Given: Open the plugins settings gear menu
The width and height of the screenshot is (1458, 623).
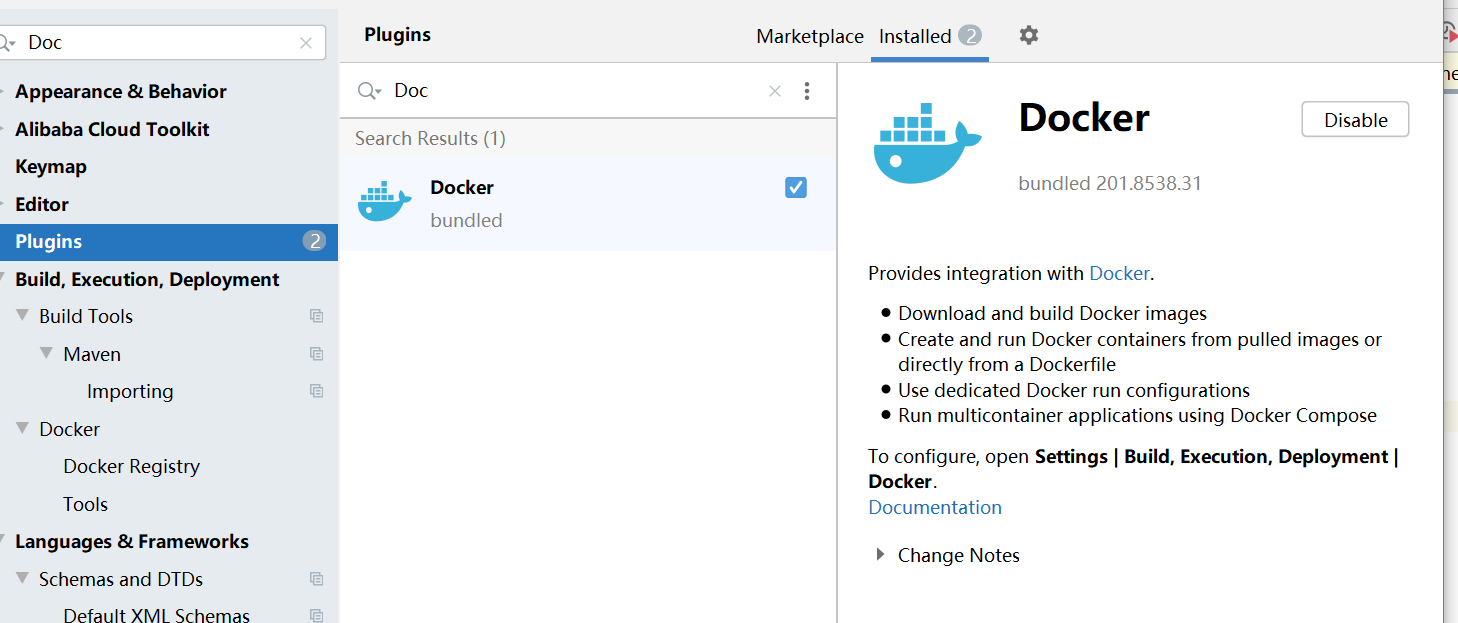Looking at the screenshot, I should (1029, 36).
